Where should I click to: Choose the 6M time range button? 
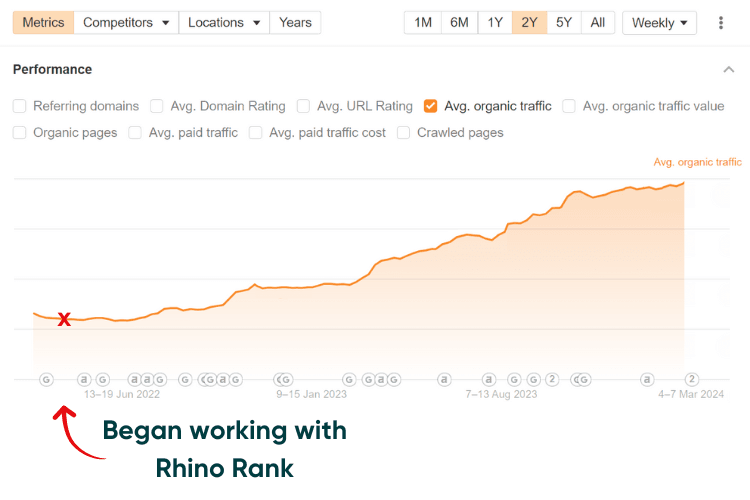459,22
